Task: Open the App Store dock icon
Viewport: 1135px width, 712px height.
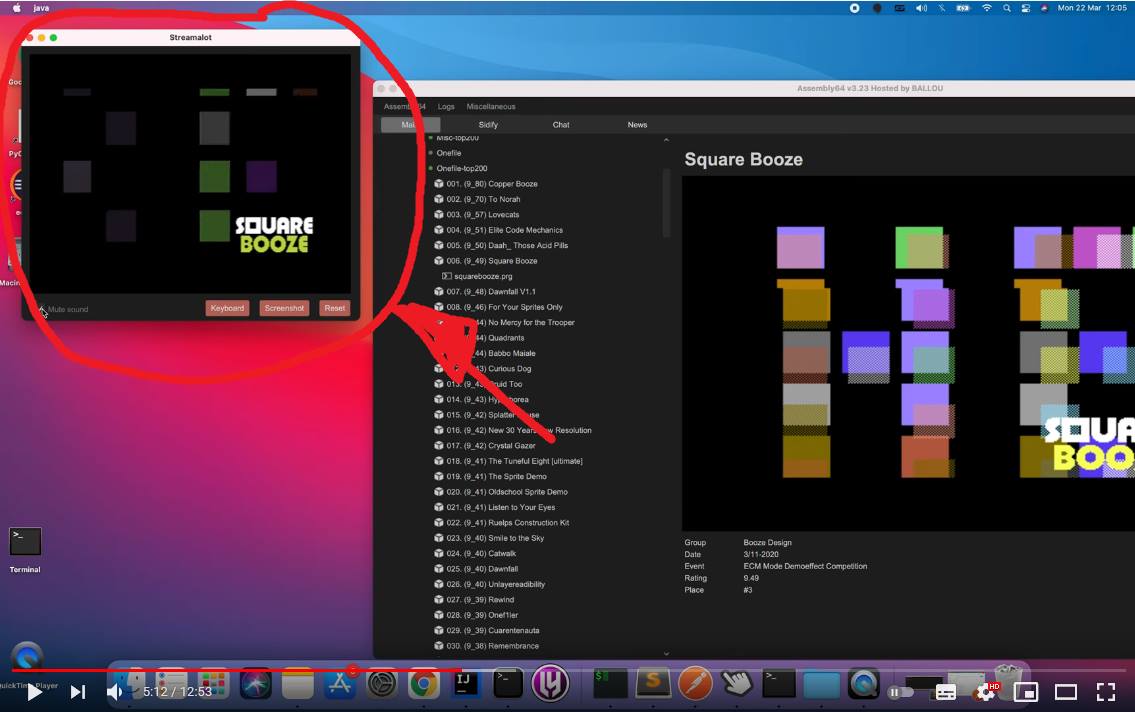Action: 339,684
